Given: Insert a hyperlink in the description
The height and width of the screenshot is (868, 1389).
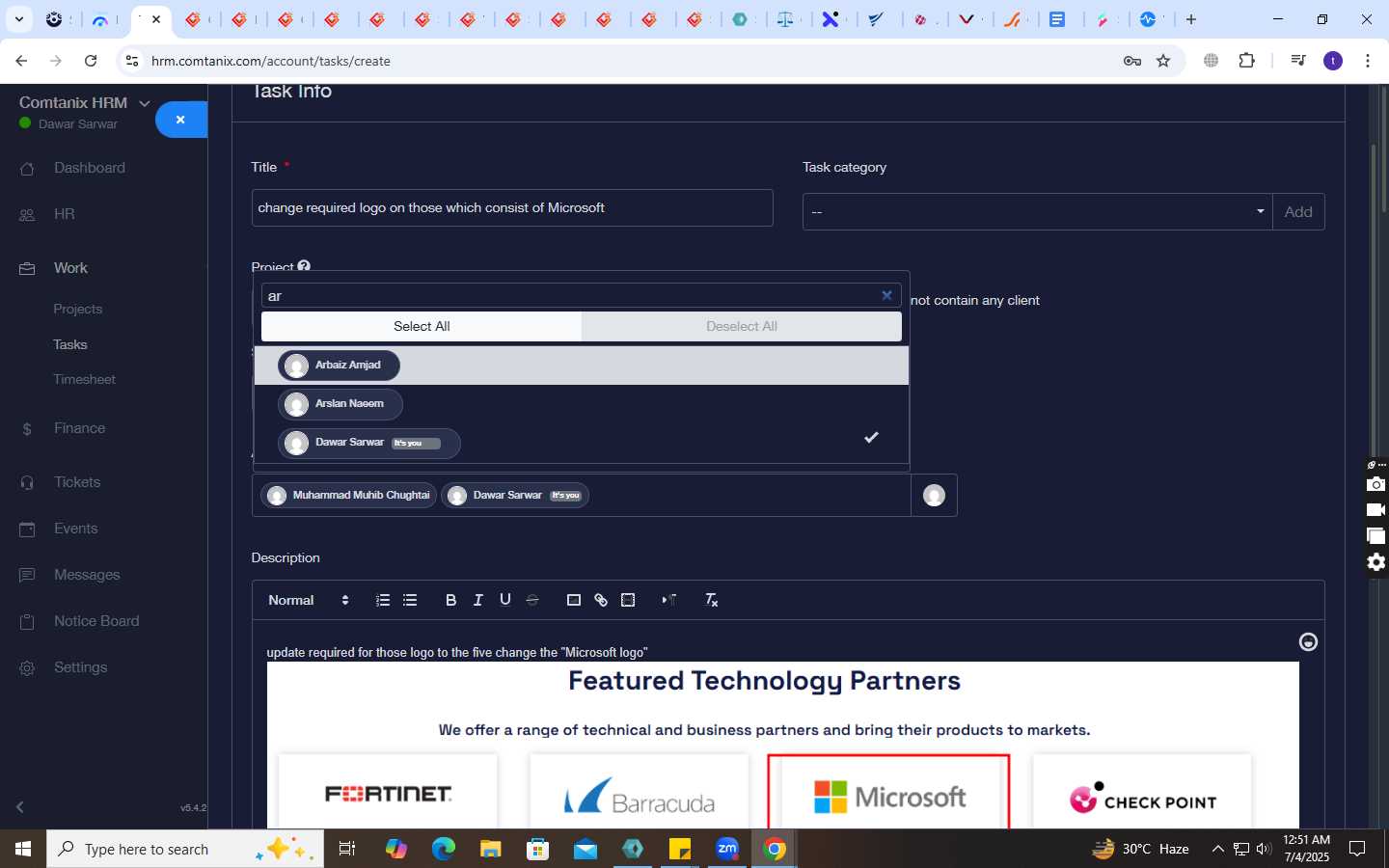Looking at the screenshot, I should (601, 600).
